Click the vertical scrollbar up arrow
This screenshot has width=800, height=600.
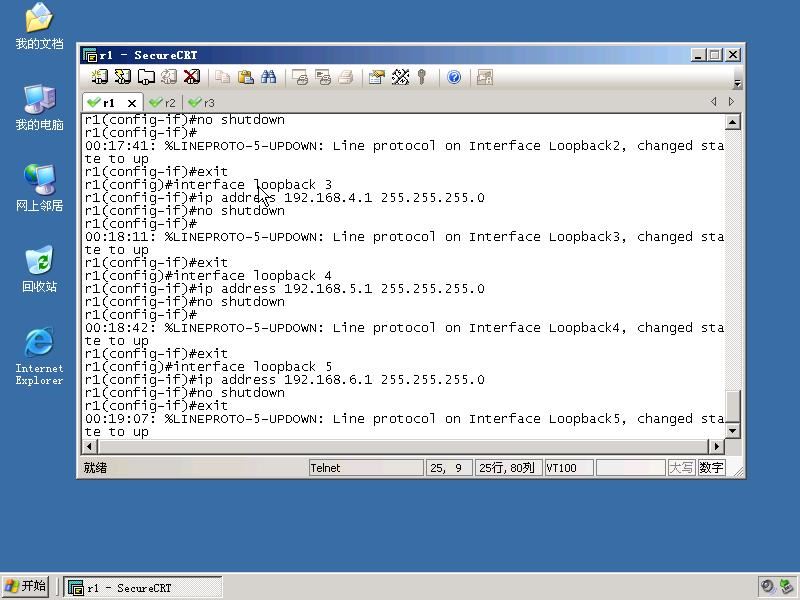[733, 122]
